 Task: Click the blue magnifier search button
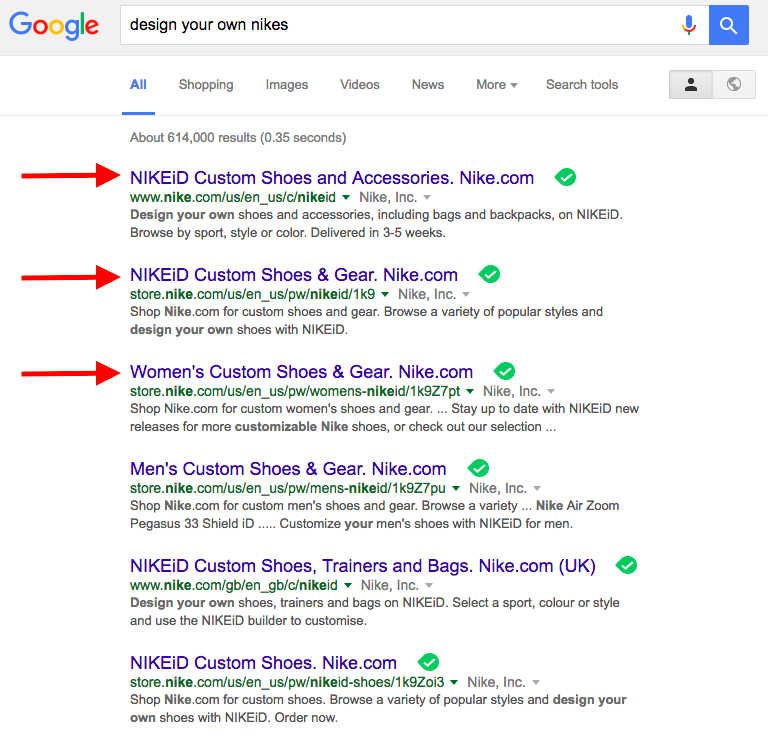click(x=728, y=25)
